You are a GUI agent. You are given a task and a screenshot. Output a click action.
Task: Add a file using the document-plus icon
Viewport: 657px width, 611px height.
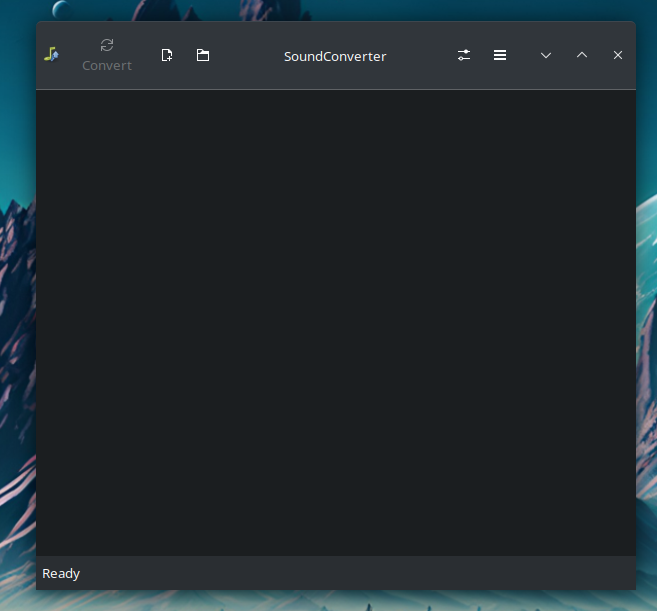pos(167,55)
